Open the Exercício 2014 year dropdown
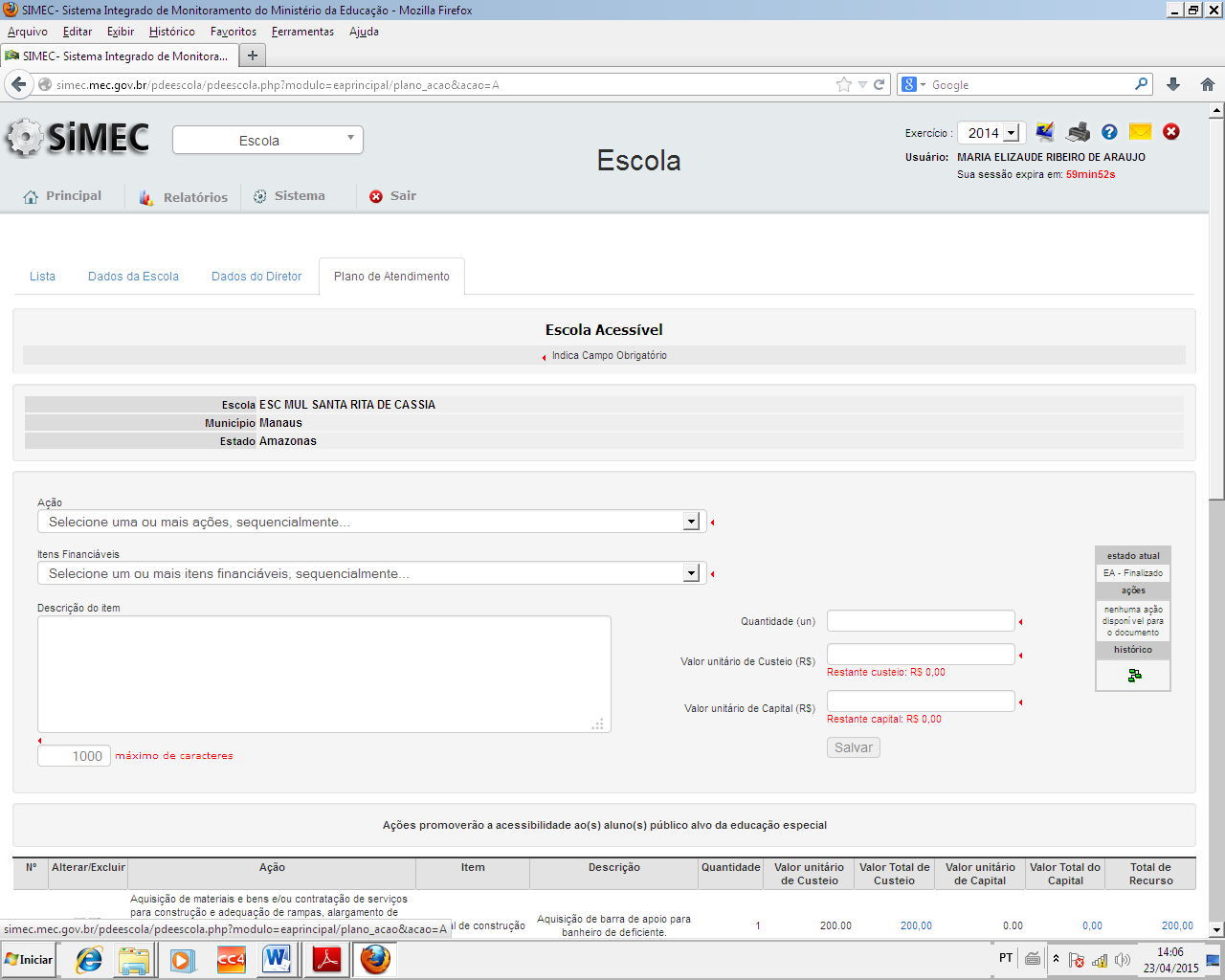Image resolution: width=1225 pixels, height=980 pixels. [991, 132]
